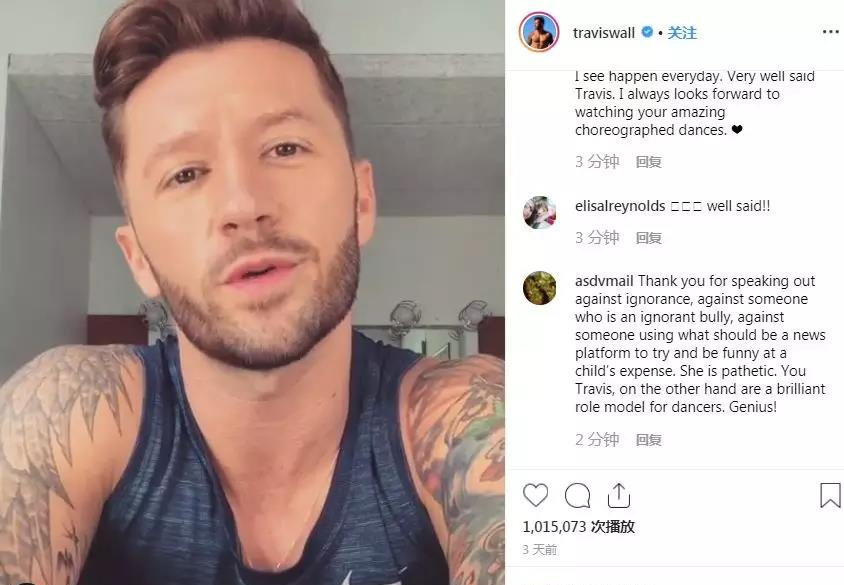The width and height of the screenshot is (844, 585).
Task: Click the 1,015,073 次播放 view count
Action: (579, 526)
